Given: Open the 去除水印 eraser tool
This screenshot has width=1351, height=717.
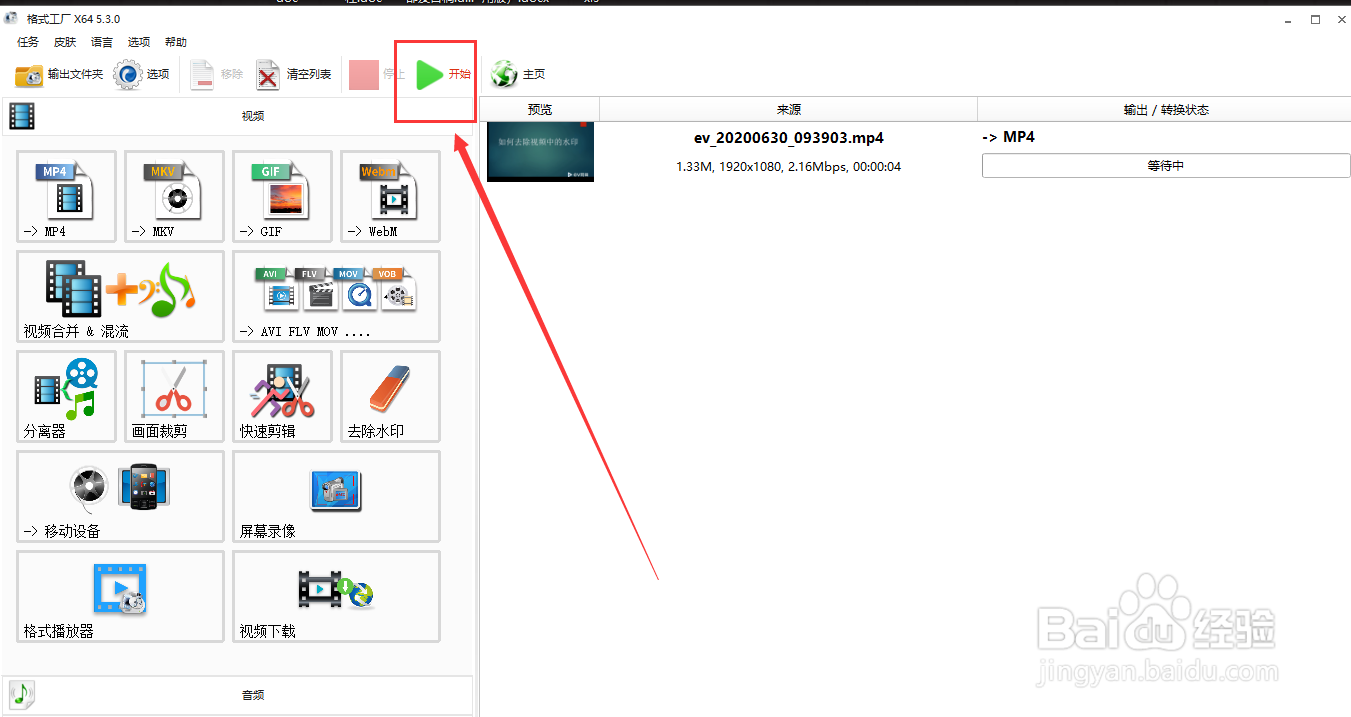Looking at the screenshot, I should pos(390,396).
